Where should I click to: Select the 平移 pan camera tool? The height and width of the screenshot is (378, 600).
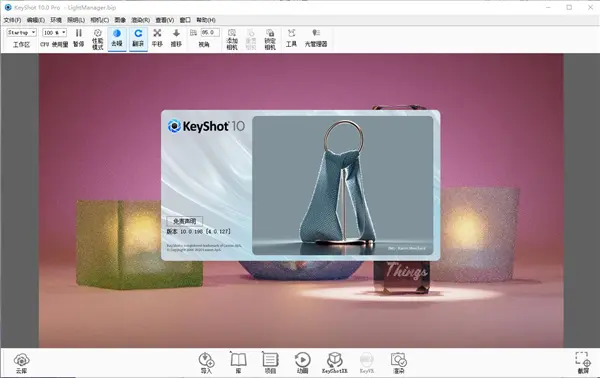click(x=157, y=38)
